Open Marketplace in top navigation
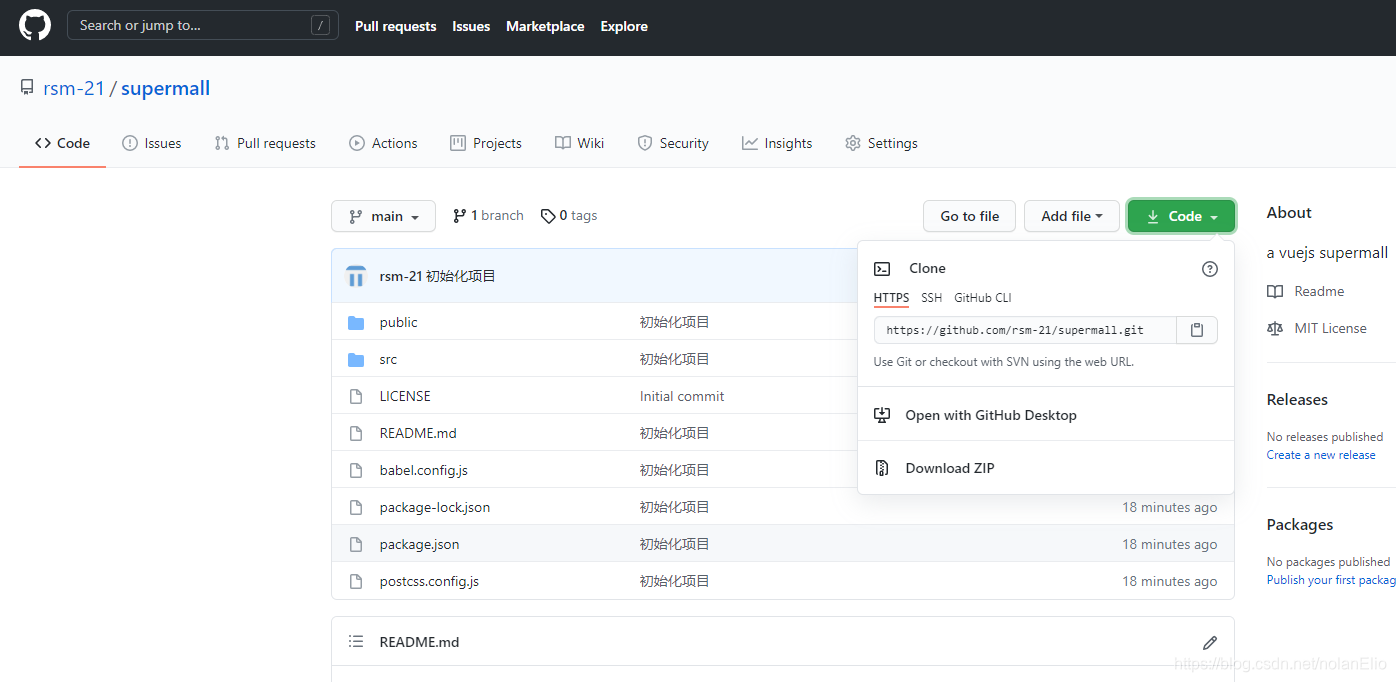Viewport: 1396px width, 682px height. point(545,26)
